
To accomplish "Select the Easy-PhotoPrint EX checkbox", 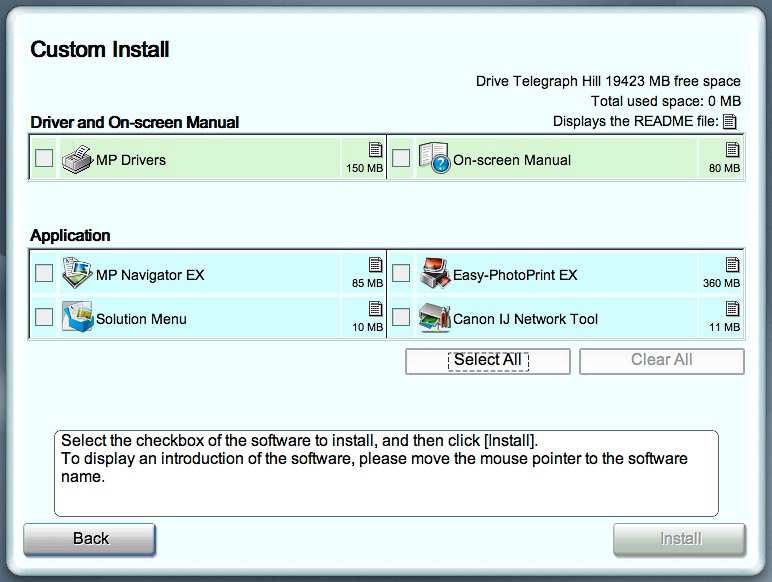I will tap(401, 273).
